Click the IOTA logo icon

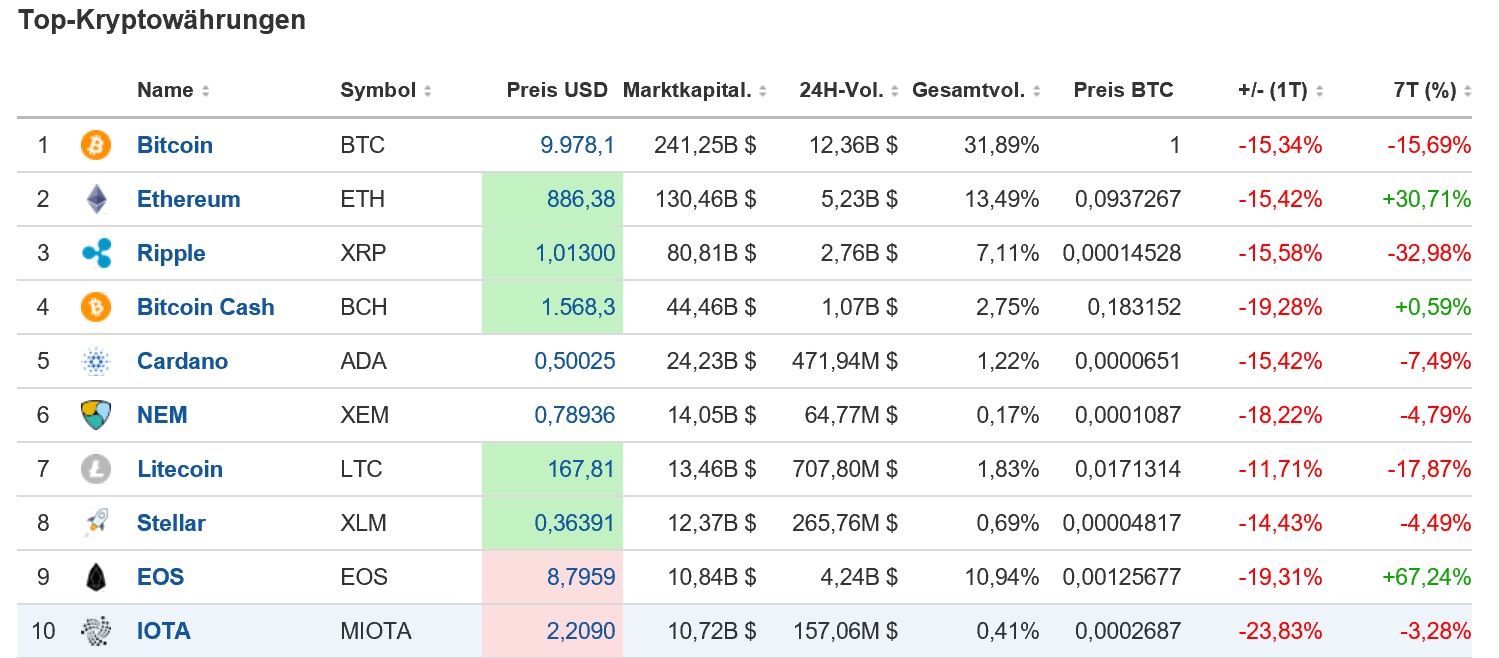pyautogui.click(x=97, y=631)
